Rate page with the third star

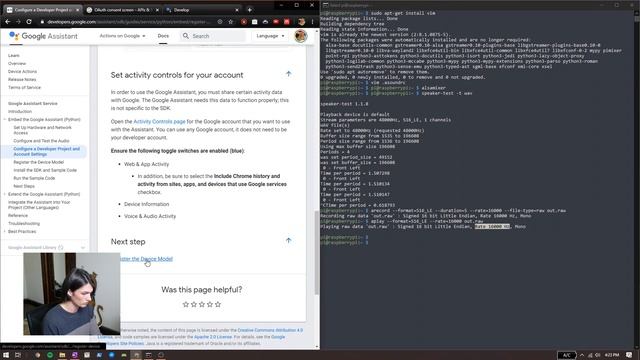[202, 304]
